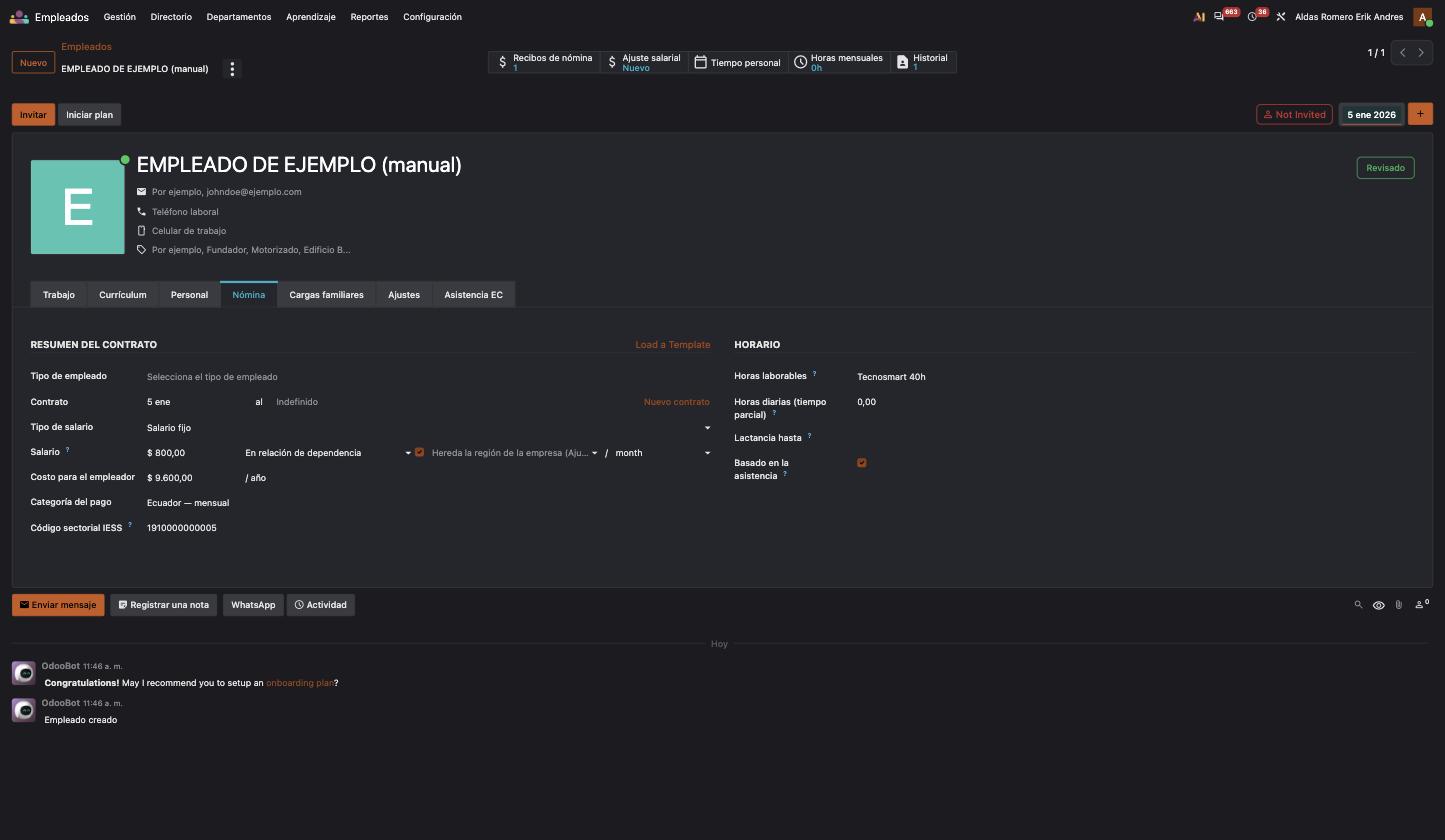Open the three-dot actions menu by the employee name
Viewport: 1445px width, 840px height.
tap(232, 69)
